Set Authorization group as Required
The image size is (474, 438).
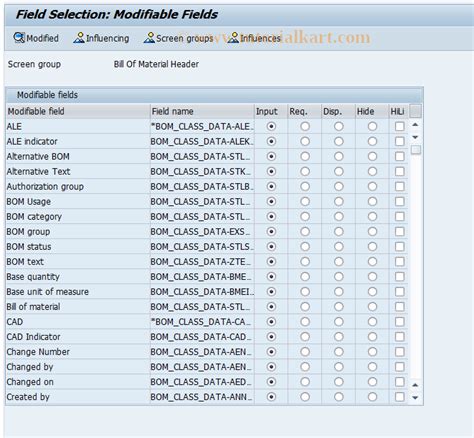(305, 186)
